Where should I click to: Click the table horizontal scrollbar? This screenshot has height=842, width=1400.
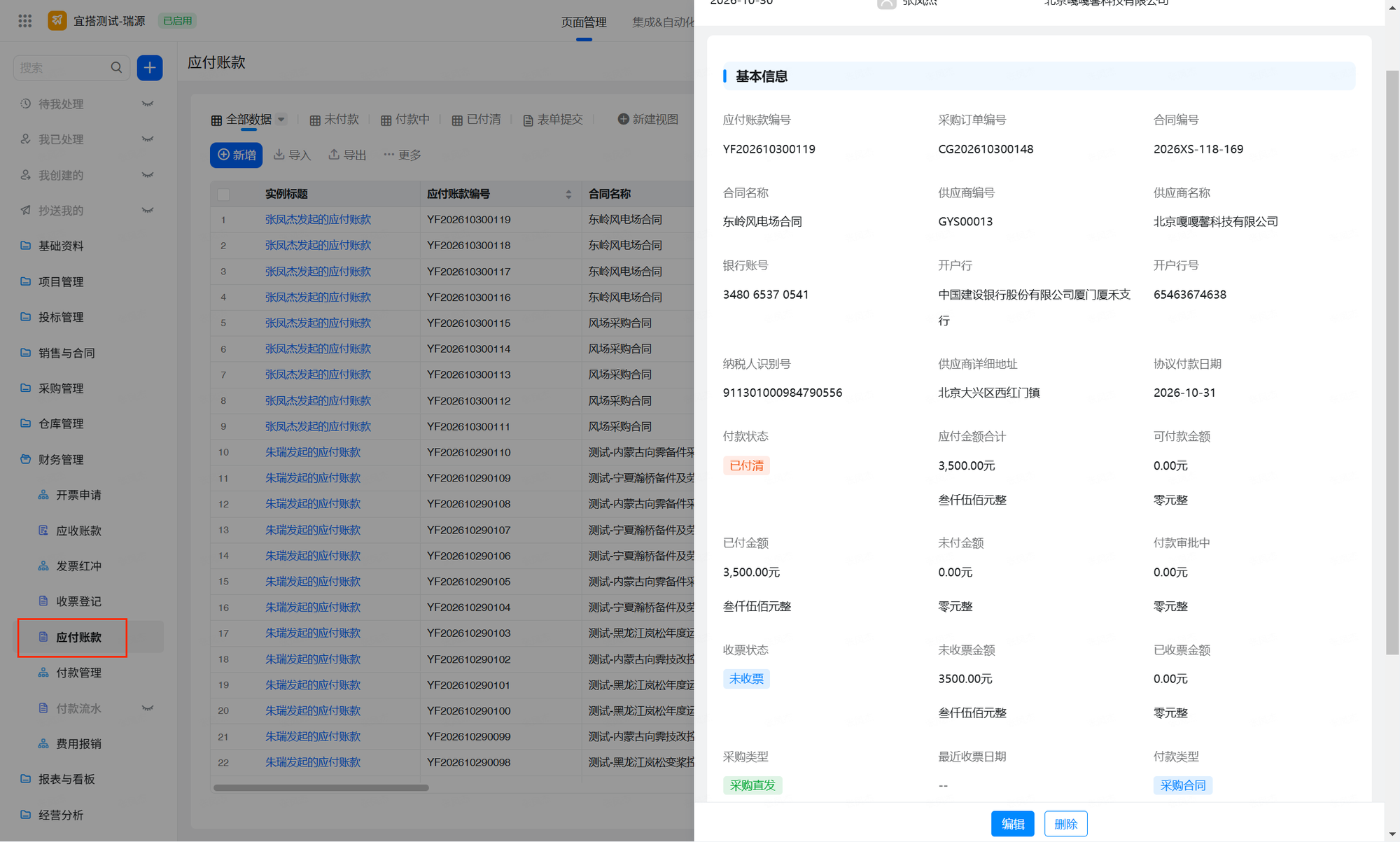(x=321, y=788)
